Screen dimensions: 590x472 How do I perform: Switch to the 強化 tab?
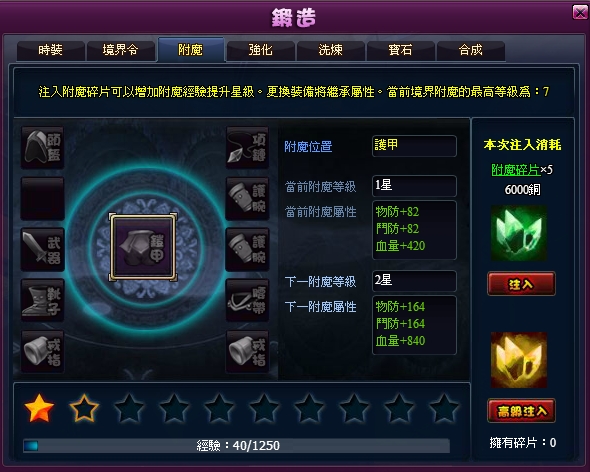click(260, 50)
